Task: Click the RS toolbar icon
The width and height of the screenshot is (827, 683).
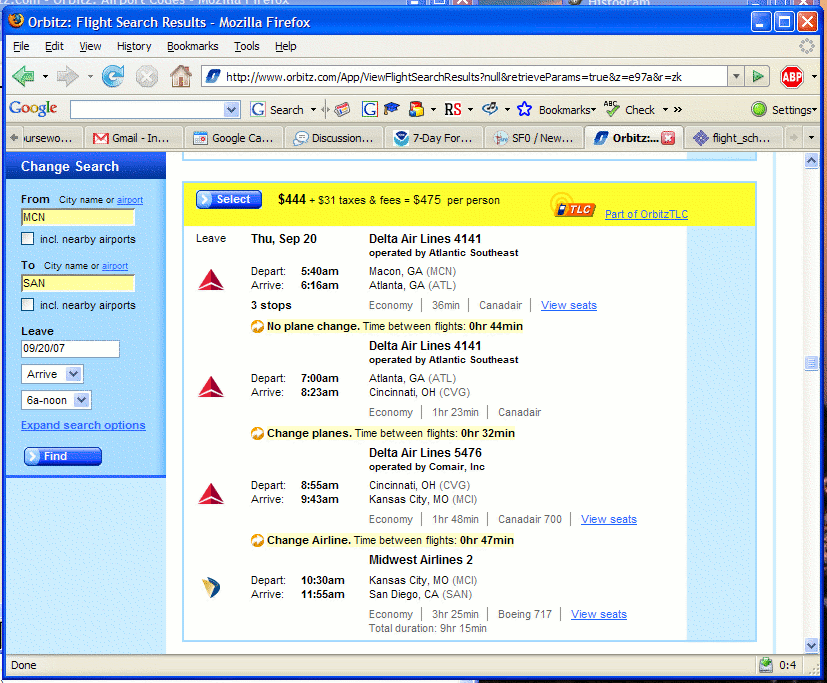Action: [x=453, y=109]
